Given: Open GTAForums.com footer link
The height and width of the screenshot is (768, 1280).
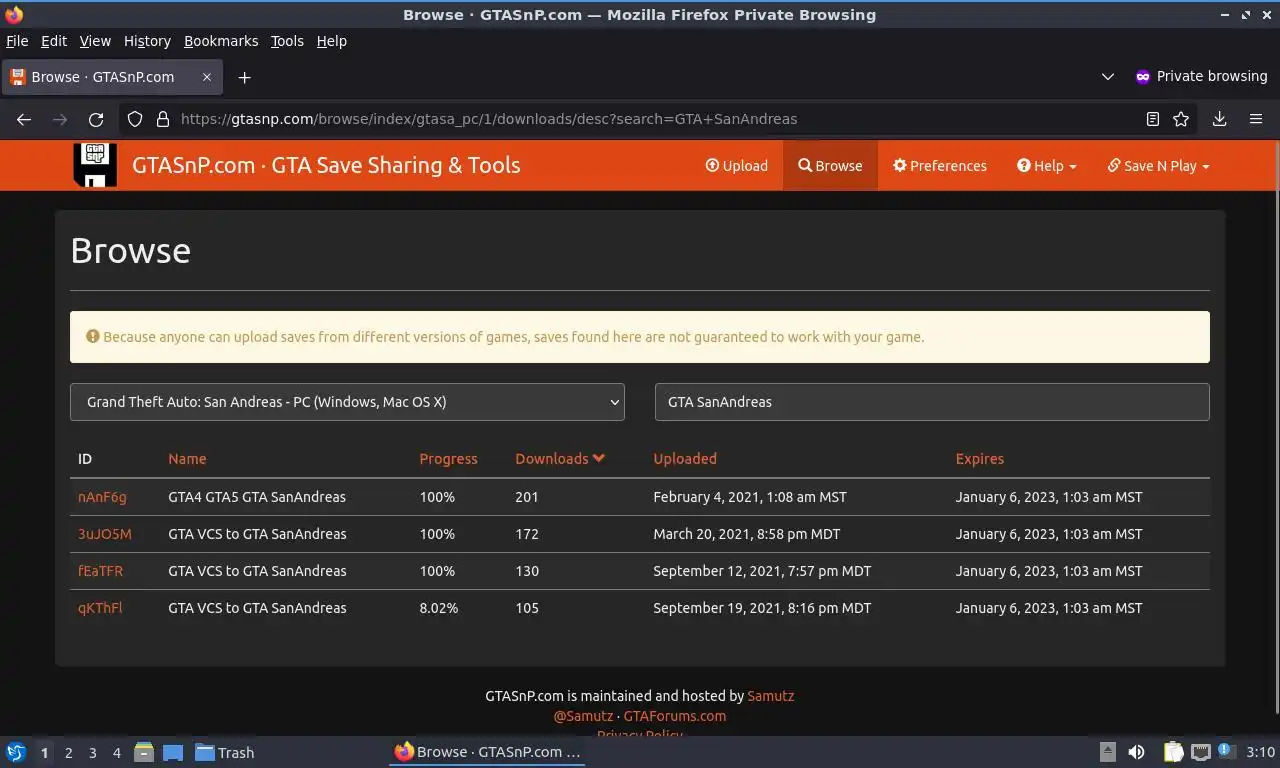Looking at the screenshot, I should coord(675,716).
